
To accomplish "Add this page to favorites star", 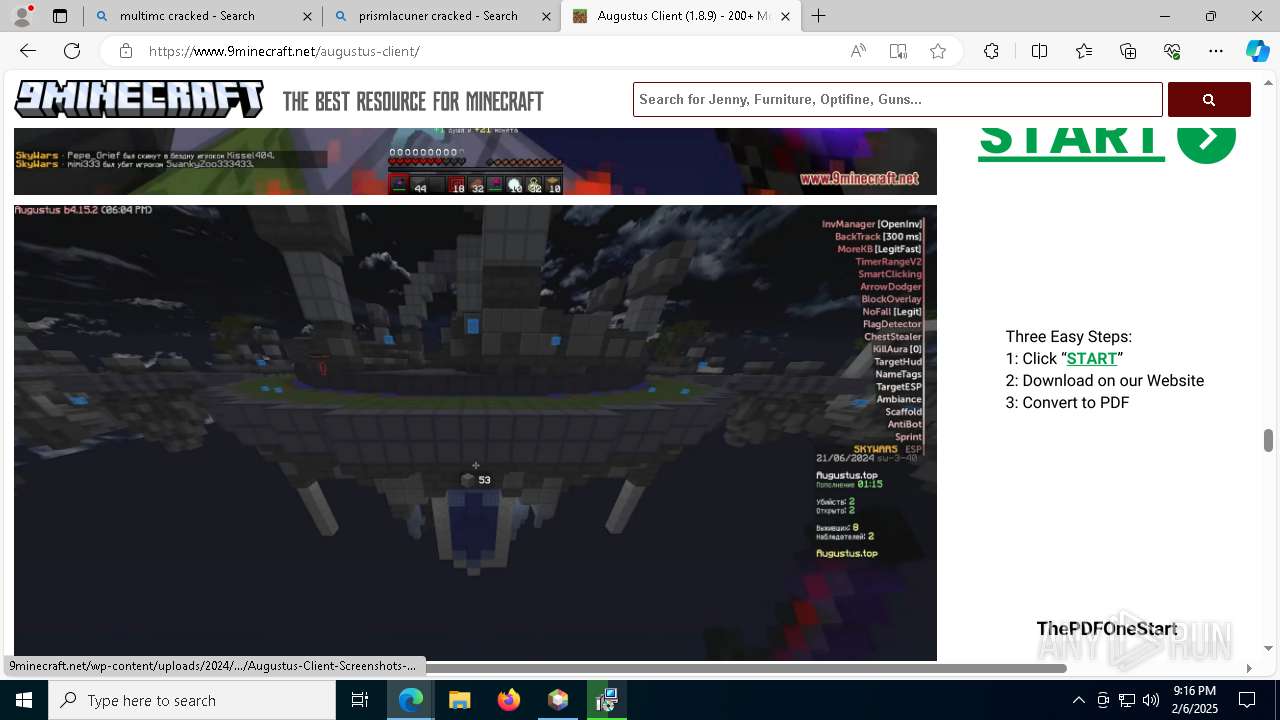I will (938, 51).
